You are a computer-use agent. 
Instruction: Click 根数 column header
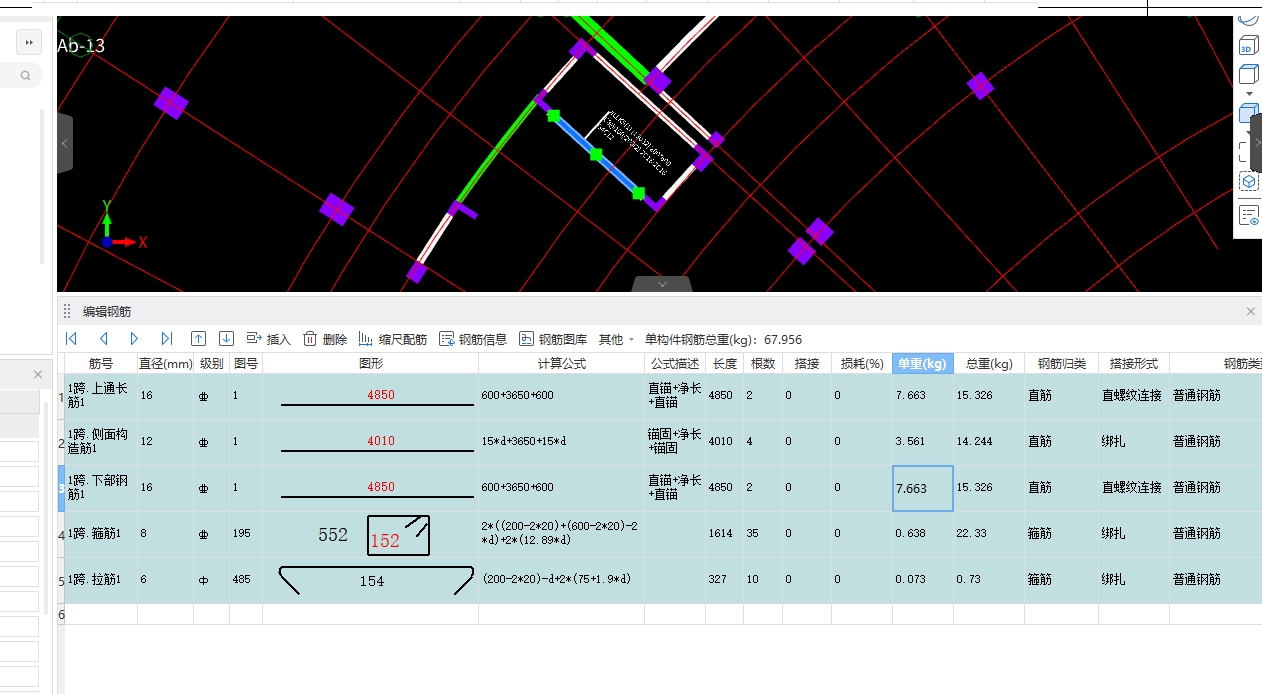(763, 364)
